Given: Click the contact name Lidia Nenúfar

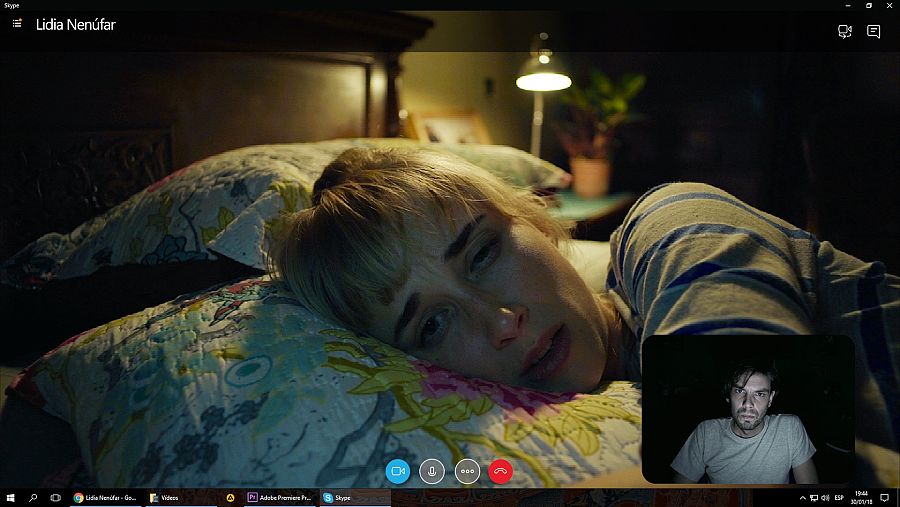Looking at the screenshot, I should pyautogui.click(x=76, y=25).
